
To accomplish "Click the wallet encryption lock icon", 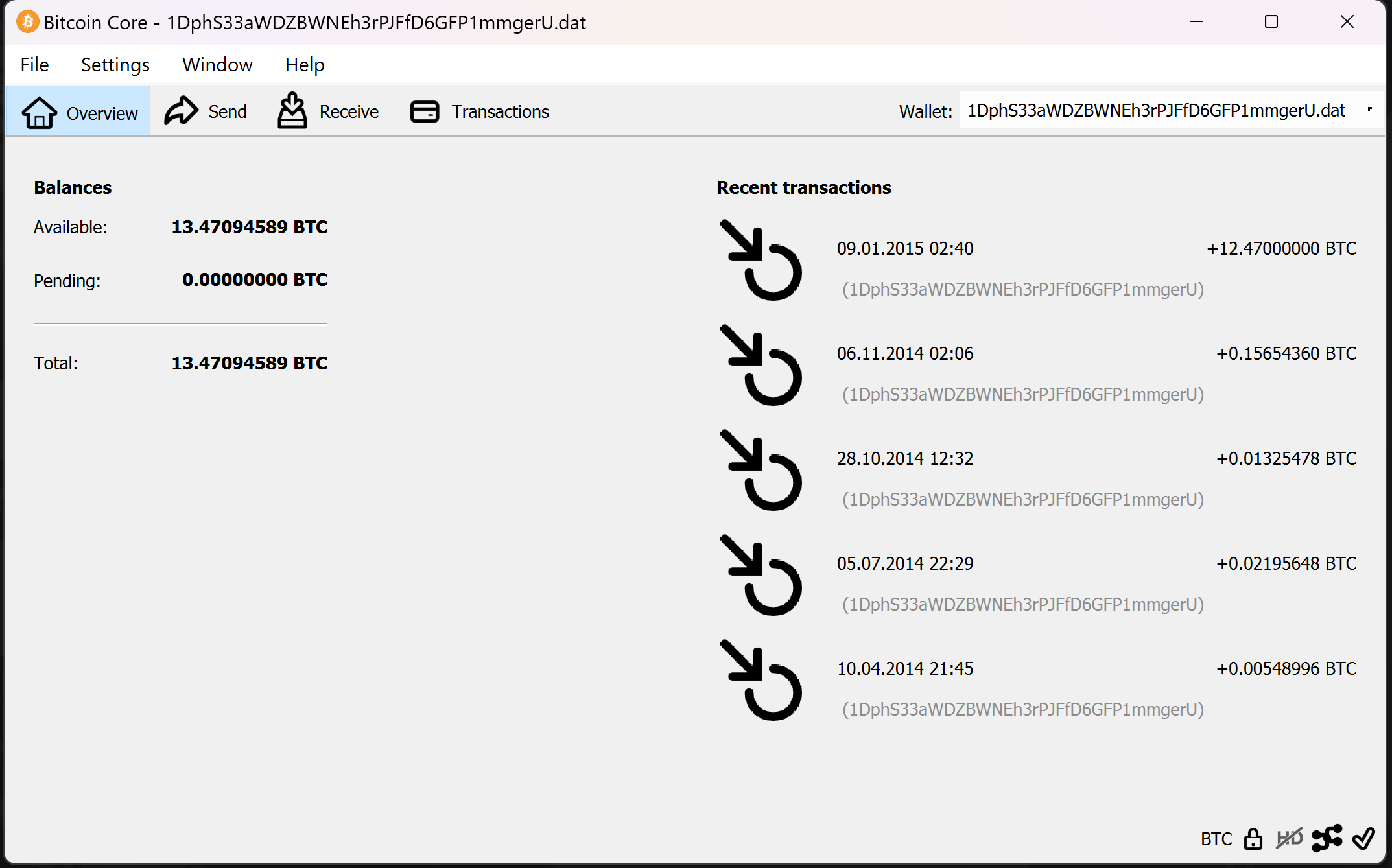I will (1253, 839).
